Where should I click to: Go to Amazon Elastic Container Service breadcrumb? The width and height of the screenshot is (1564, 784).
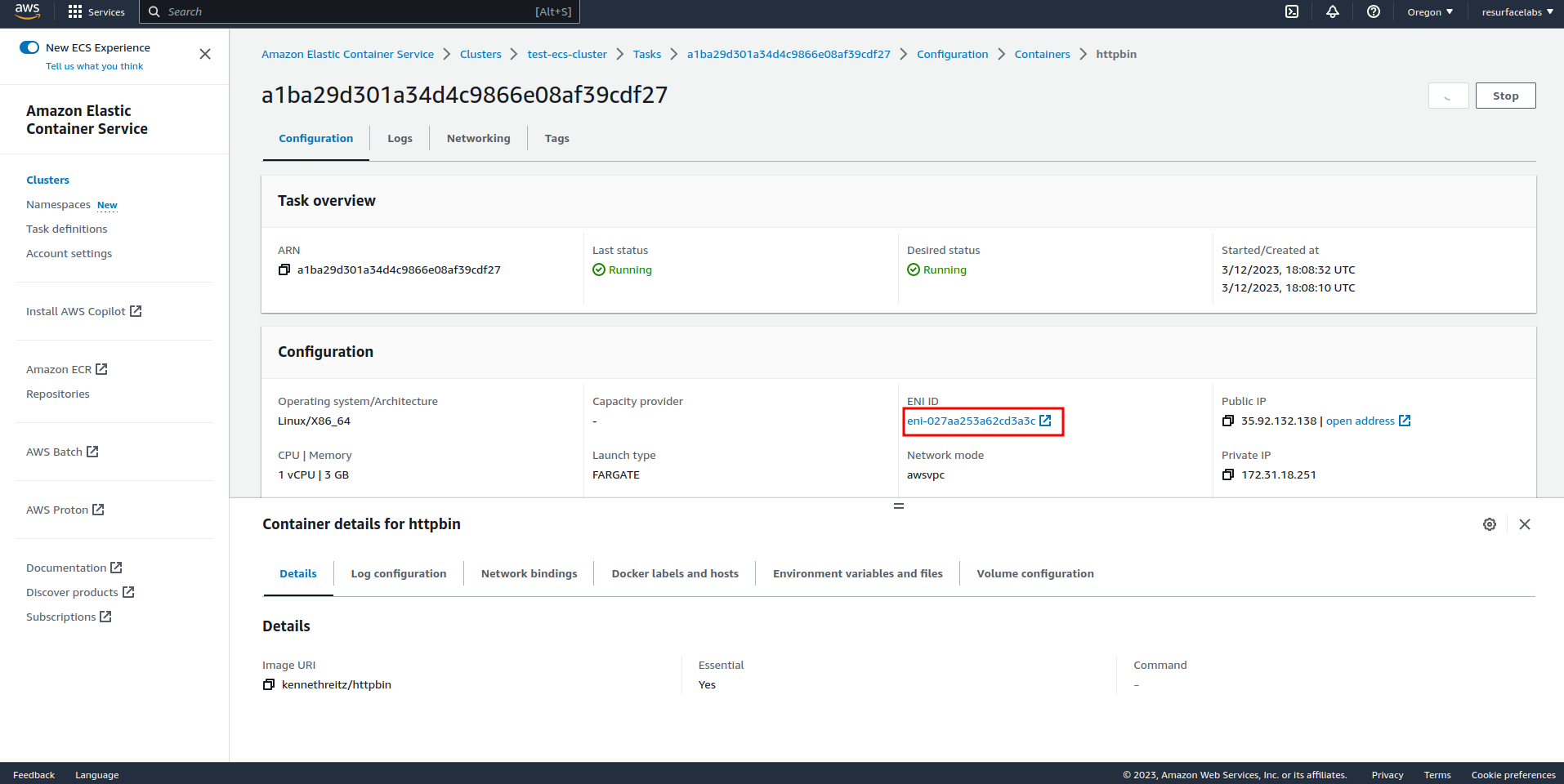(x=347, y=54)
